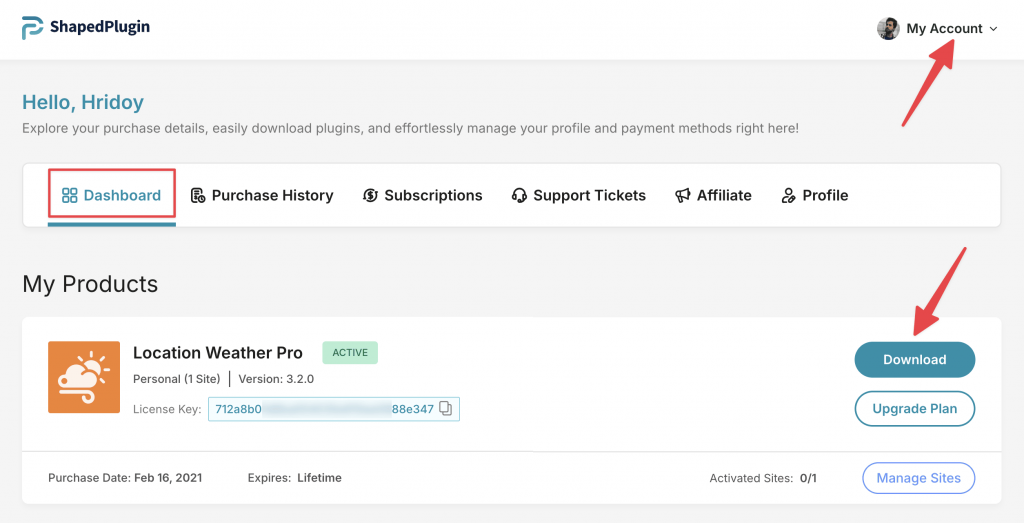Select the Dashboard tab
This screenshot has height=523, width=1024.
pyautogui.click(x=112, y=195)
